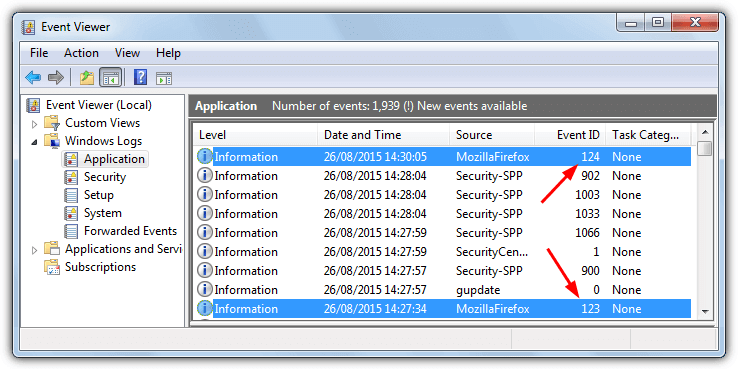Click the Event ID 124 cell
Viewport: 738px width, 369px height.
click(591, 157)
